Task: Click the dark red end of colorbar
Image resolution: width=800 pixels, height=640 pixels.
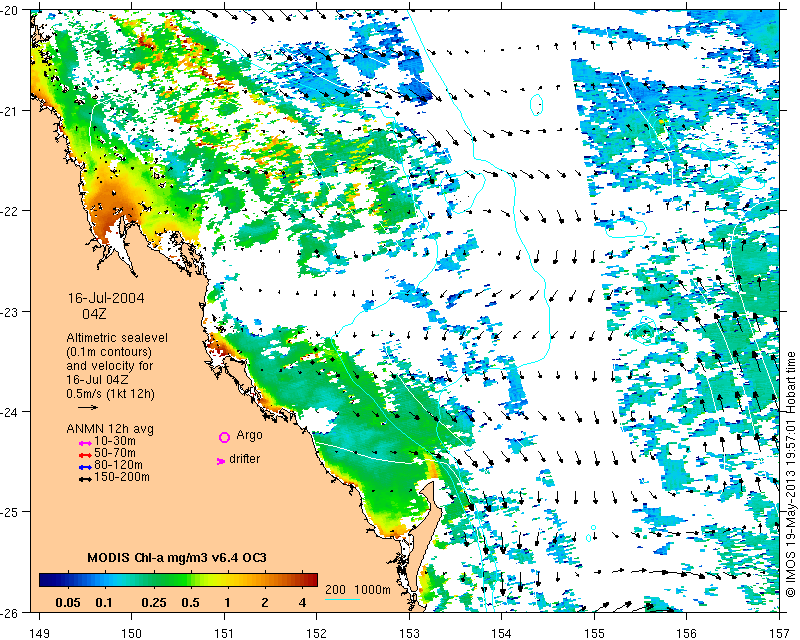Action: coord(312,580)
